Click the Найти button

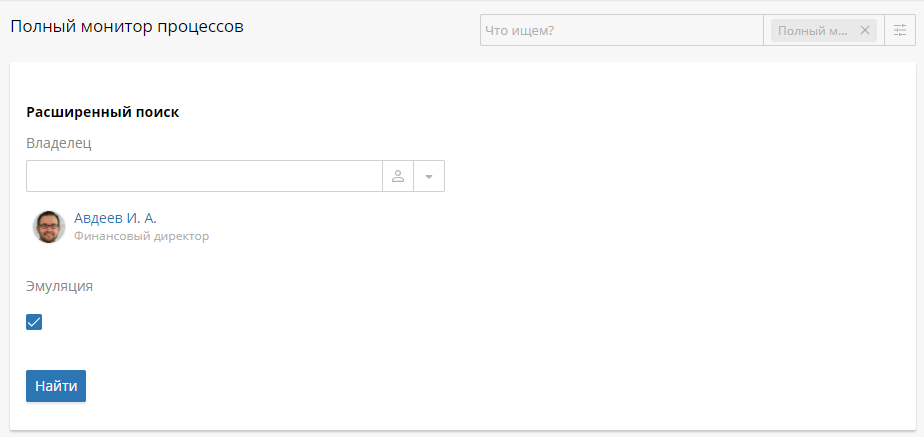coord(56,386)
